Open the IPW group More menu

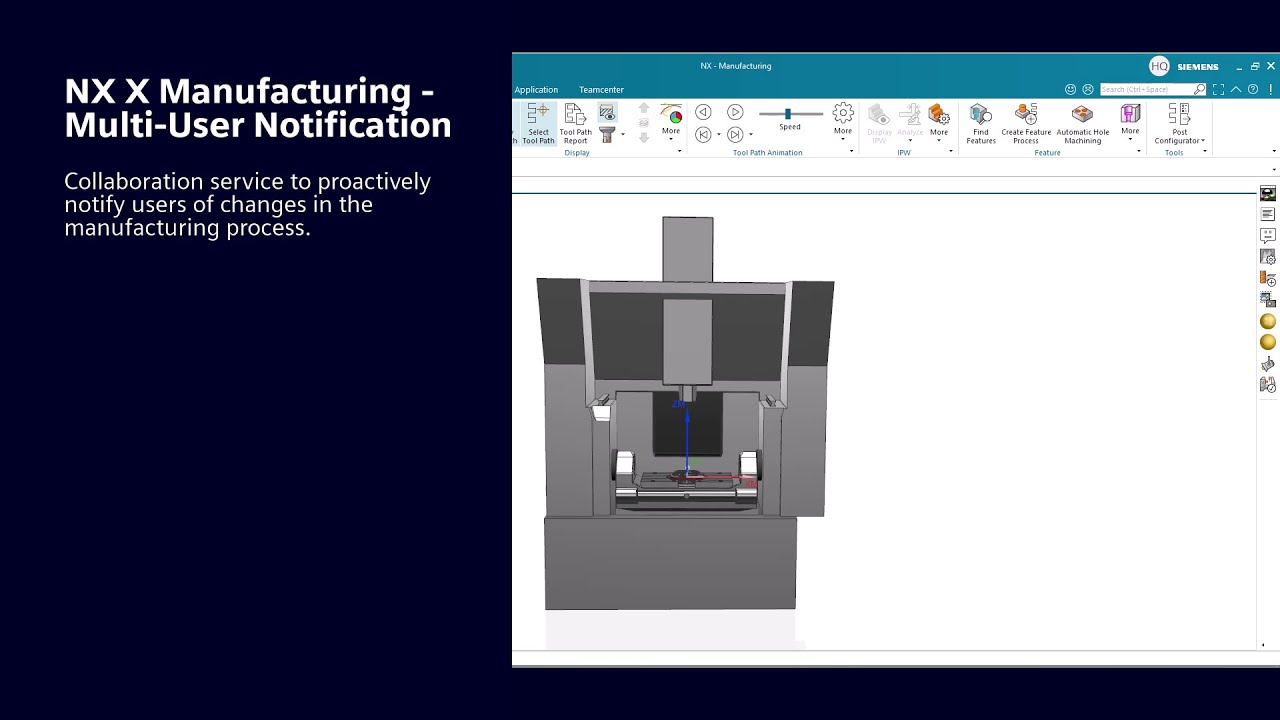pyautogui.click(x=939, y=121)
